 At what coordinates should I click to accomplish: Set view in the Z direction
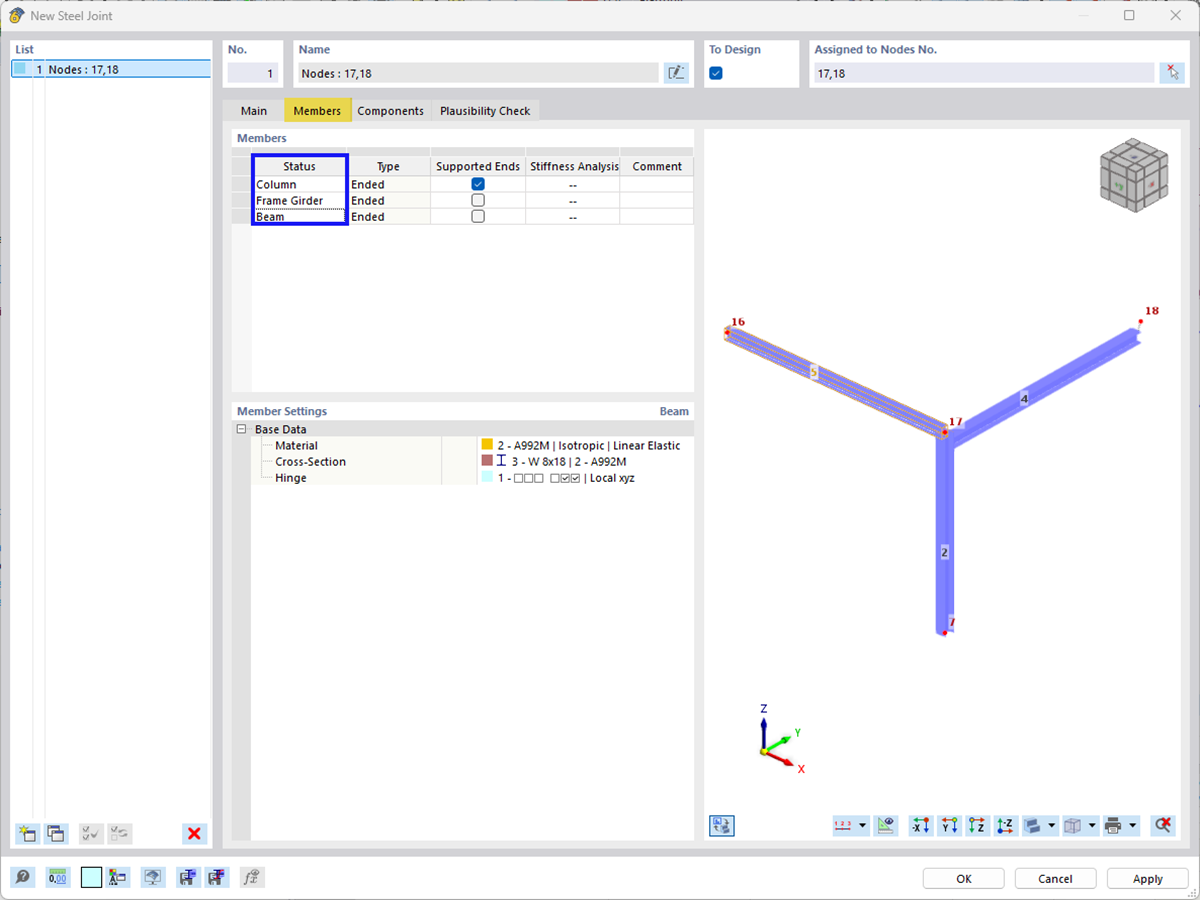coord(978,826)
